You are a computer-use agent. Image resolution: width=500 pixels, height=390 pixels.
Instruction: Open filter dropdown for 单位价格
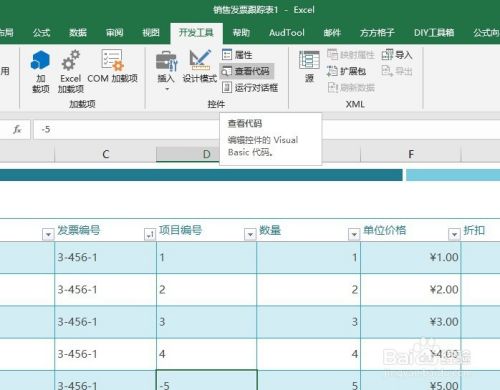tap(454, 234)
